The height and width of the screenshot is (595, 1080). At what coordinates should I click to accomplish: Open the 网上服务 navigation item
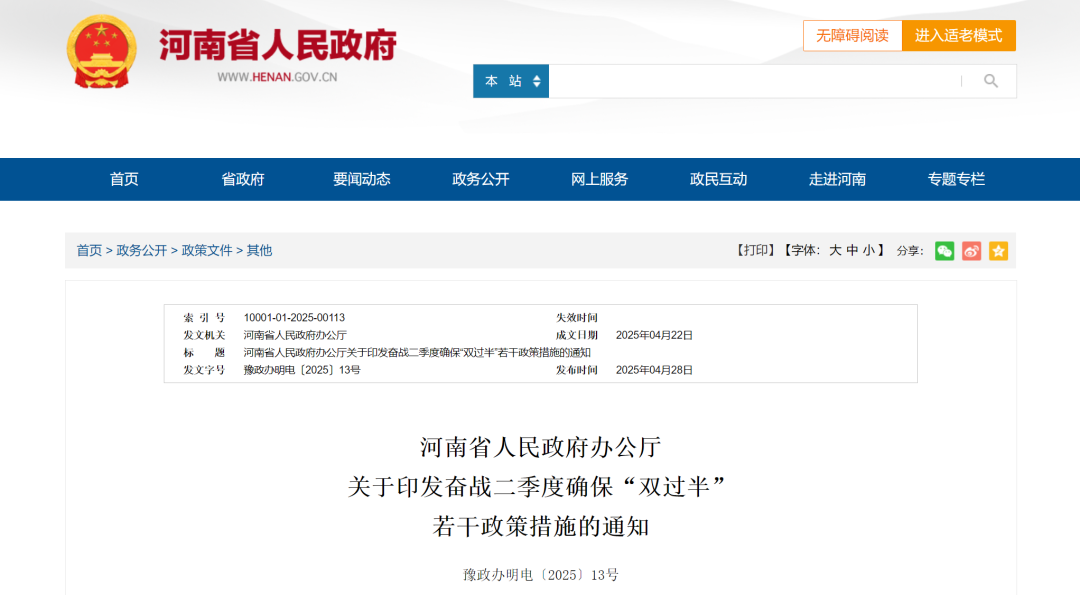coord(599,180)
